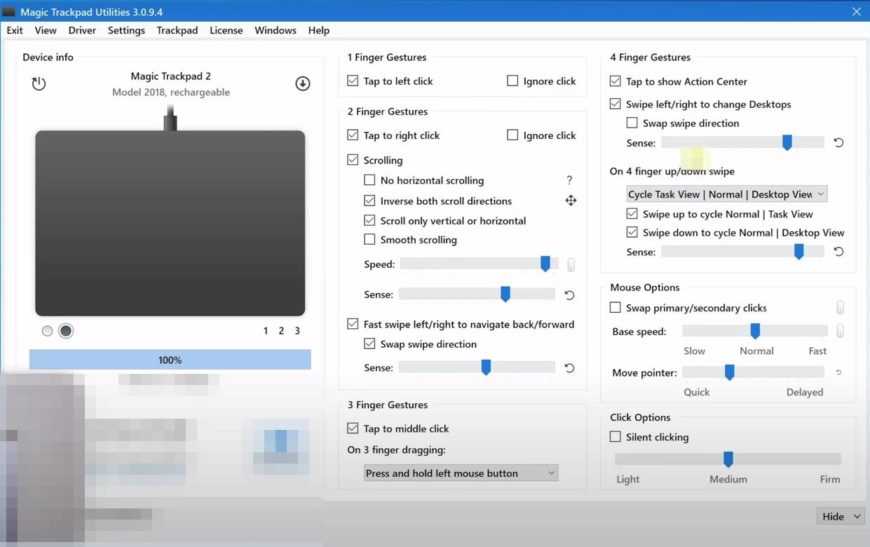
Task: Expand the 3 finger dragging dropdown
Action: (x=460, y=473)
